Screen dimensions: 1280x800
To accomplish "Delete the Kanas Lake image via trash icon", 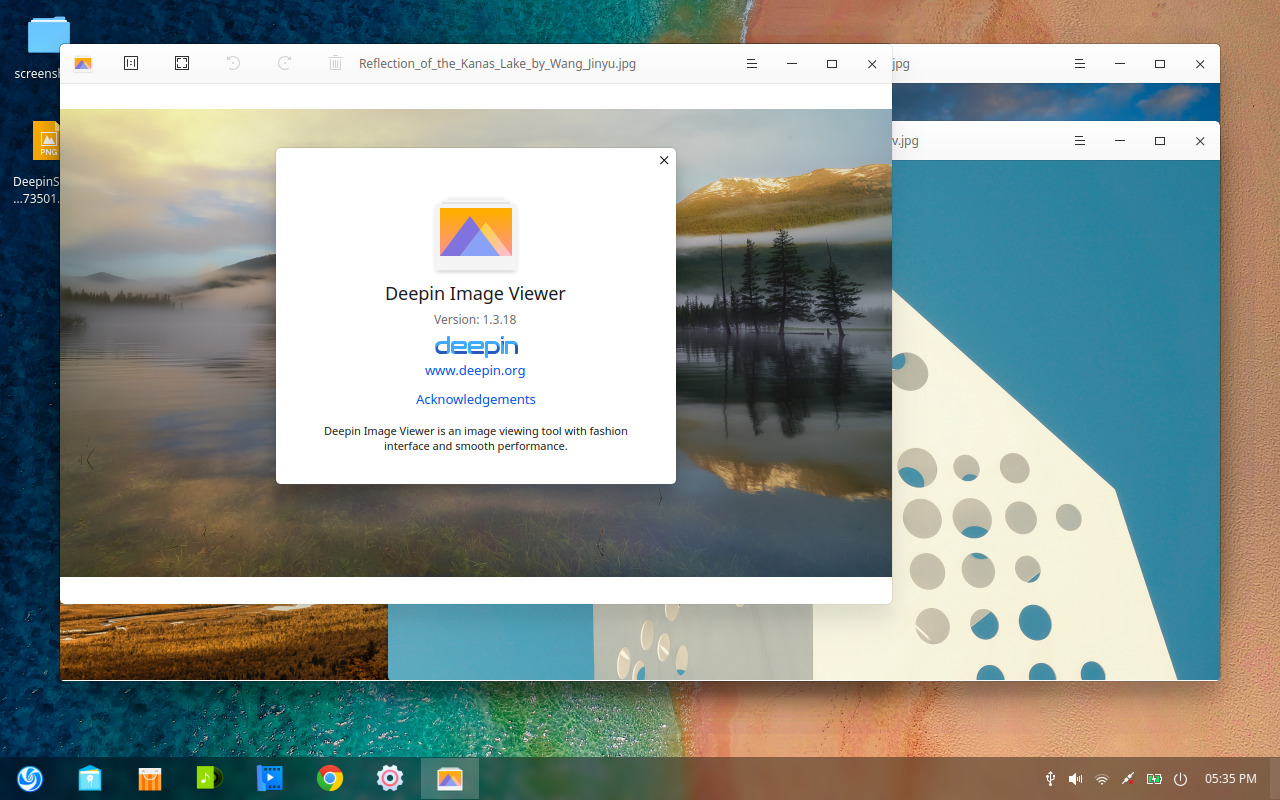I will [335, 63].
